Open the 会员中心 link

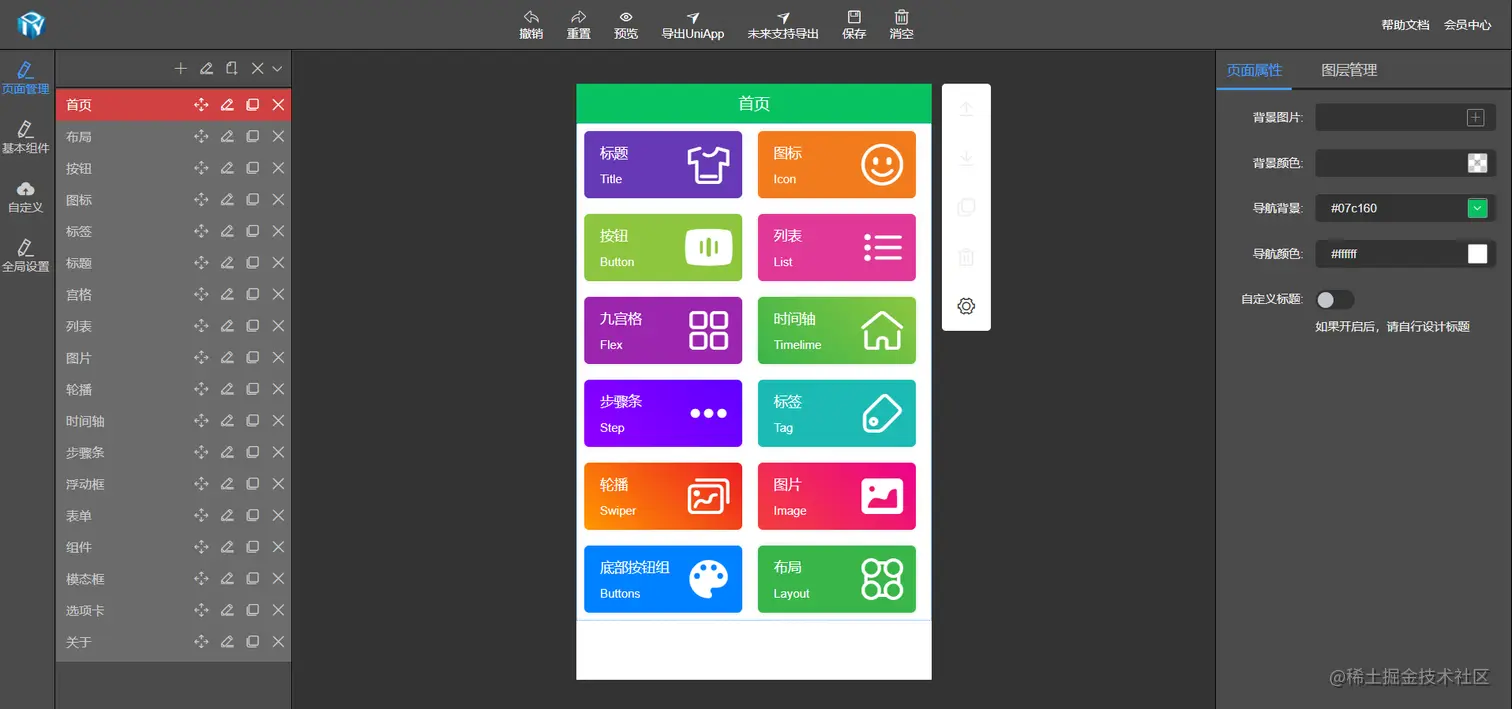[x=1468, y=25]
